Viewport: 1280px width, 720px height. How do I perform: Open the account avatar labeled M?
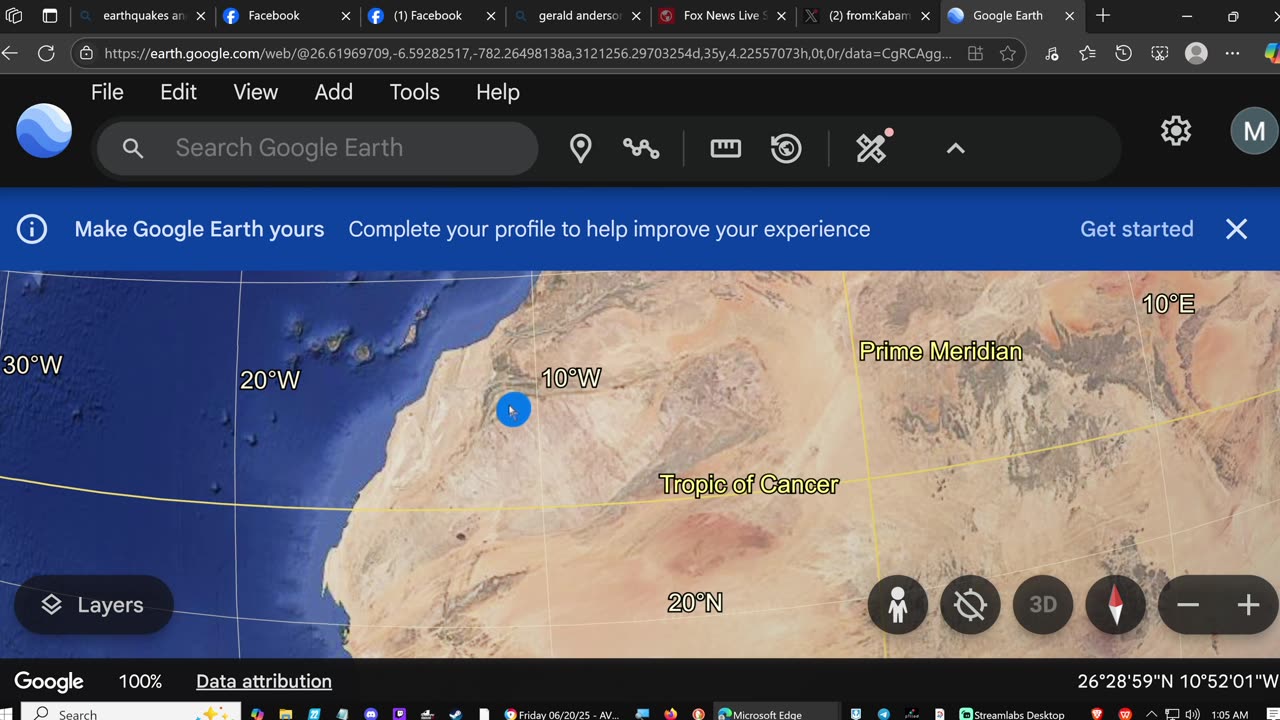click(x=1254, y=131)
